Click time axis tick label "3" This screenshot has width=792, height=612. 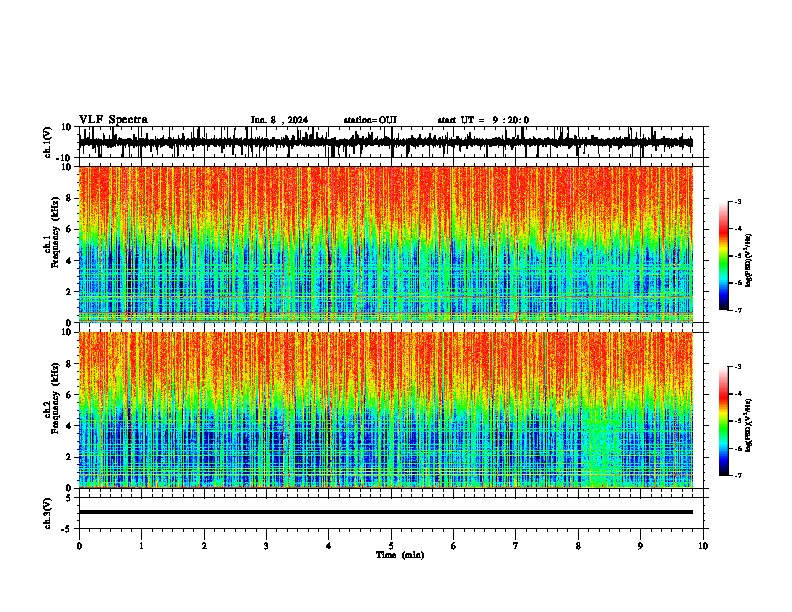coord(266,546)
